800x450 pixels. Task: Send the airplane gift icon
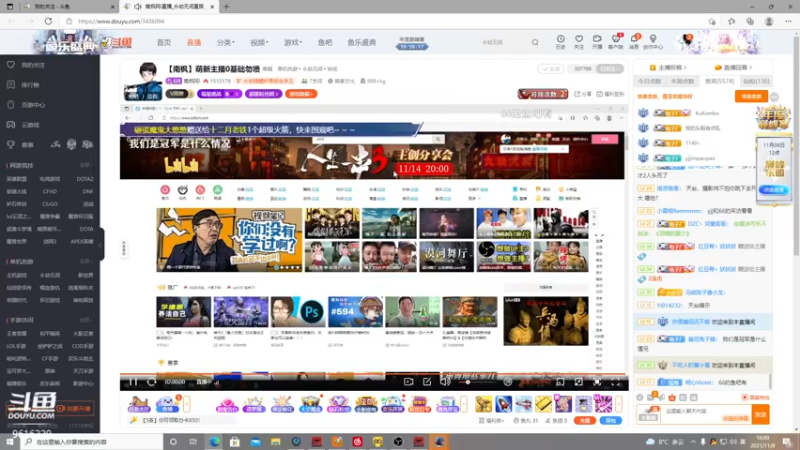523,404
